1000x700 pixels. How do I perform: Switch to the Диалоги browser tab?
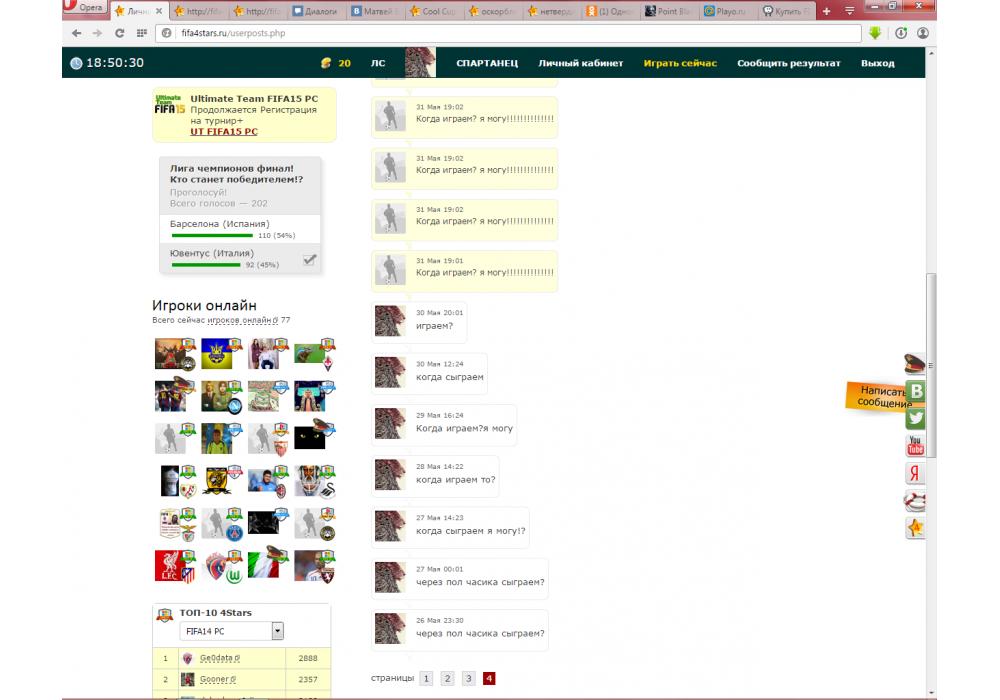(x=318, y=11)
